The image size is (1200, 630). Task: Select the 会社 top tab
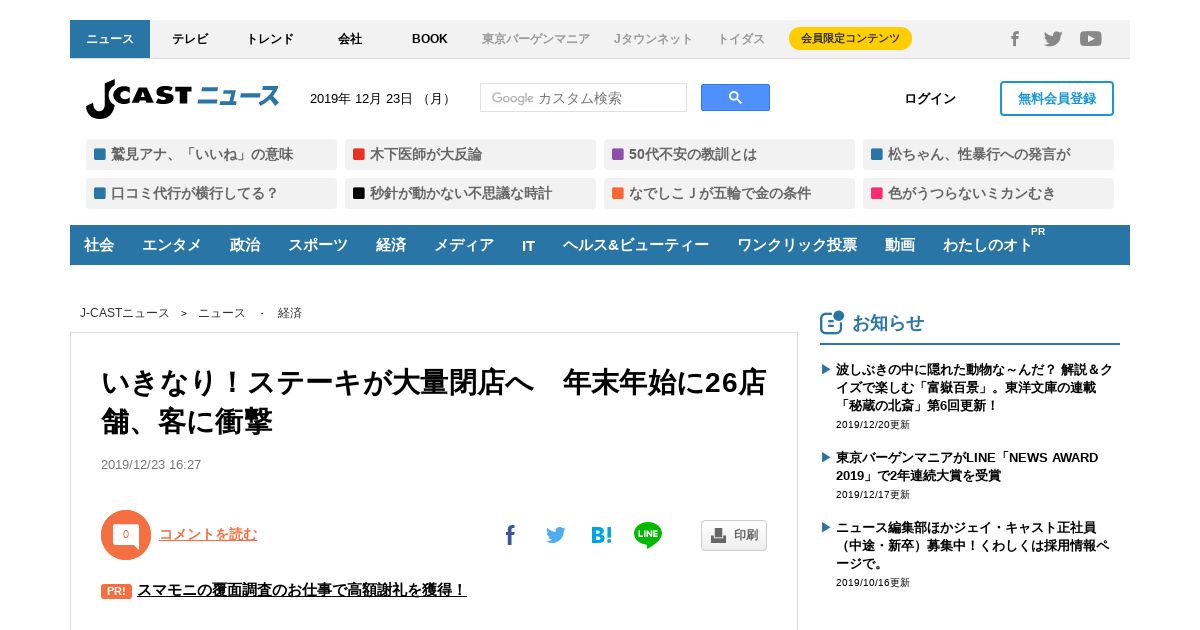pos(350,39)
